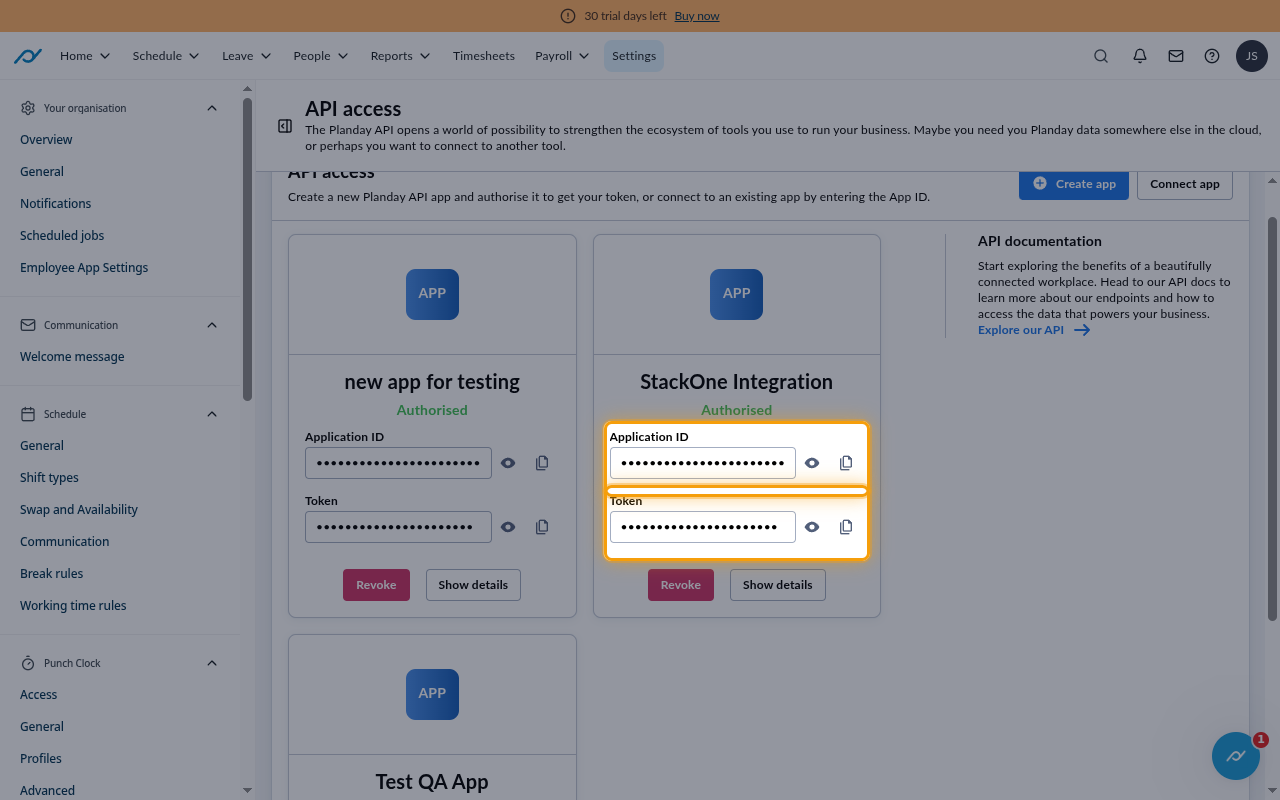The image size is (1280, 800).
Task: Select the Settings navigation item
Action: (x=634, y=56)
